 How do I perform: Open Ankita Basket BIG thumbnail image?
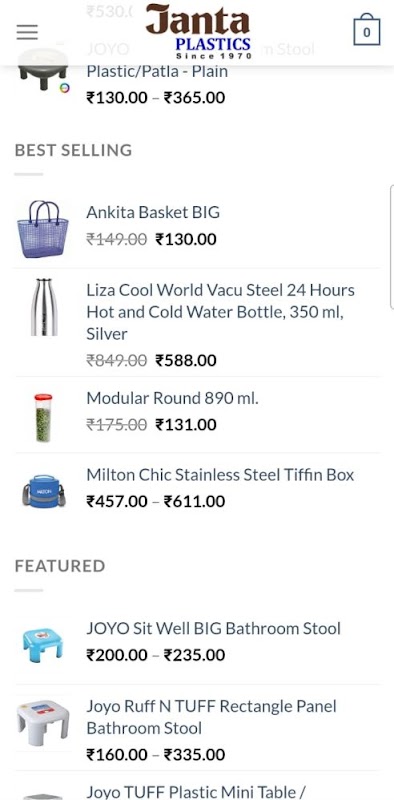[43, 228]
